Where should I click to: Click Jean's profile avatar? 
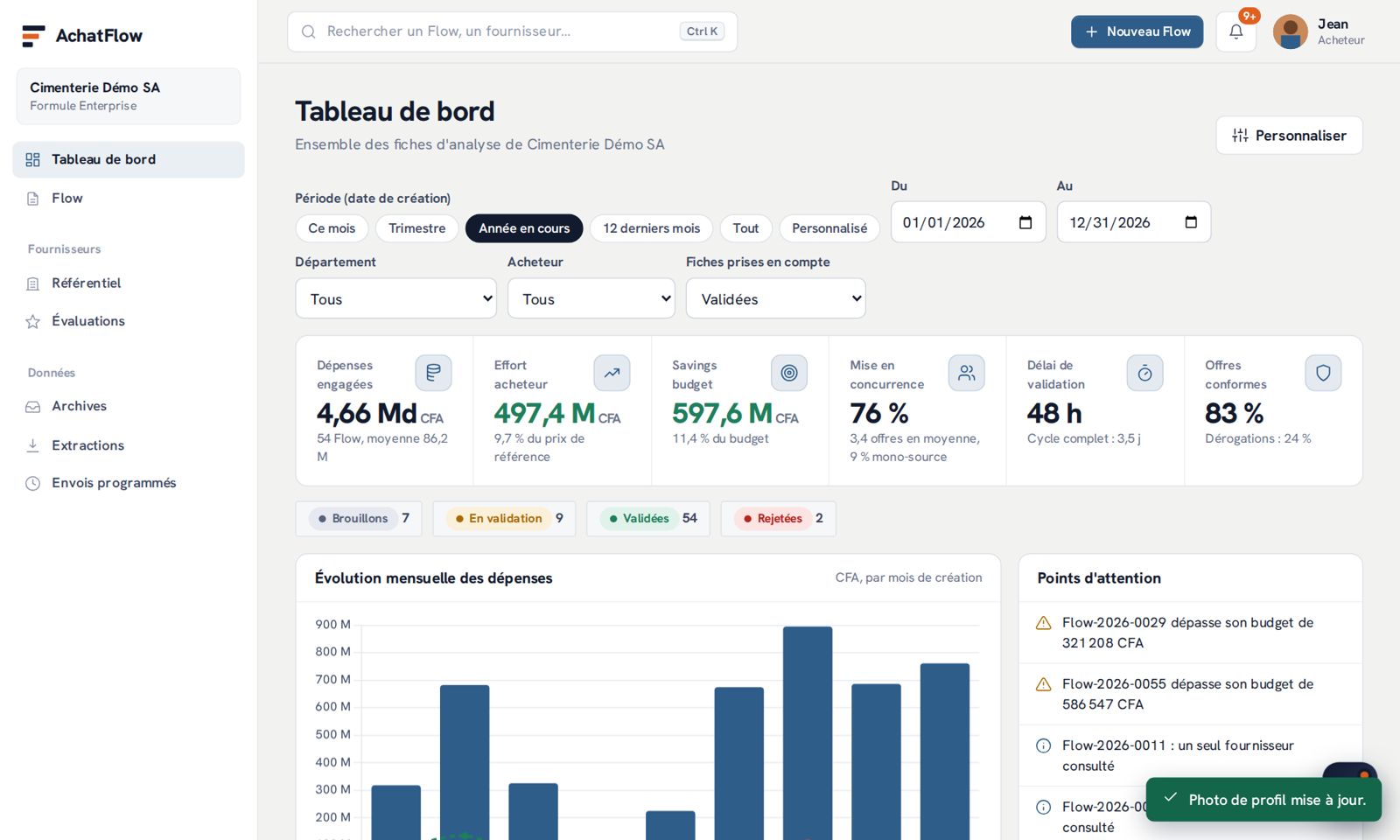(1290, 31)
